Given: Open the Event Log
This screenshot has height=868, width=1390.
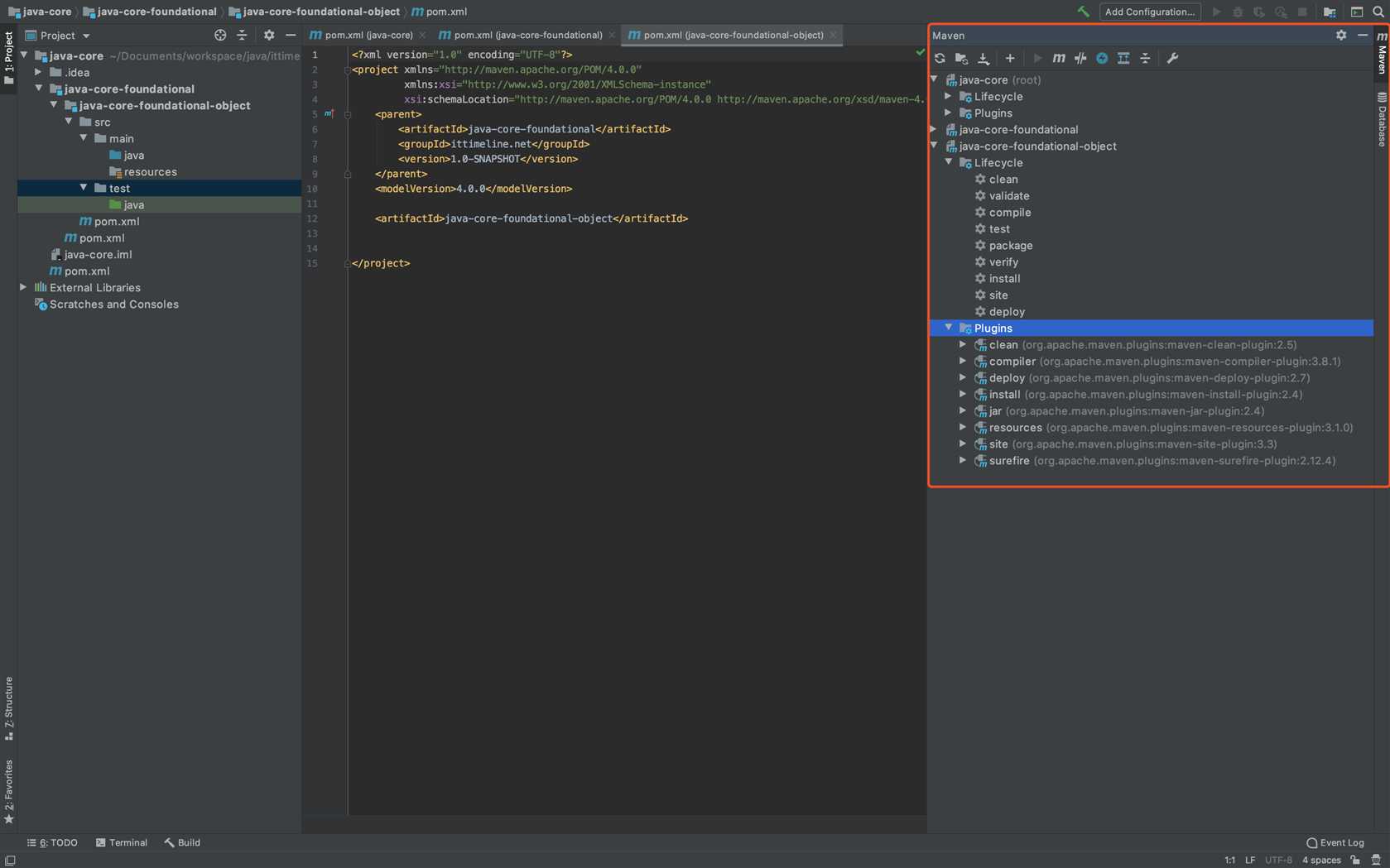Looking at the screenshot, I should (x=1335, y=842).
